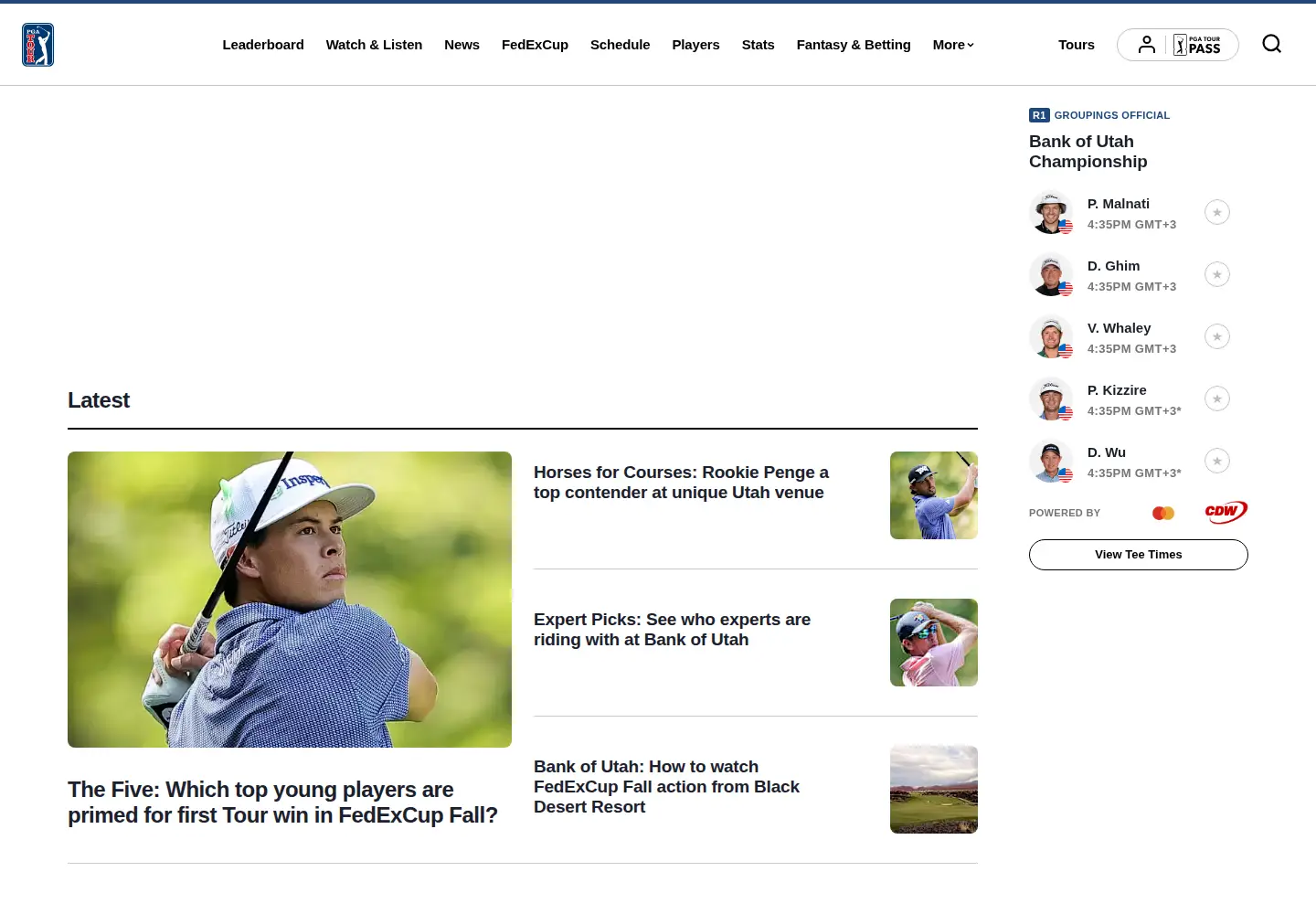The height and width of the screenshot is (914, 1316).
Task: Go to Players page
Action: pyautogui.click(x=695, y=45)
